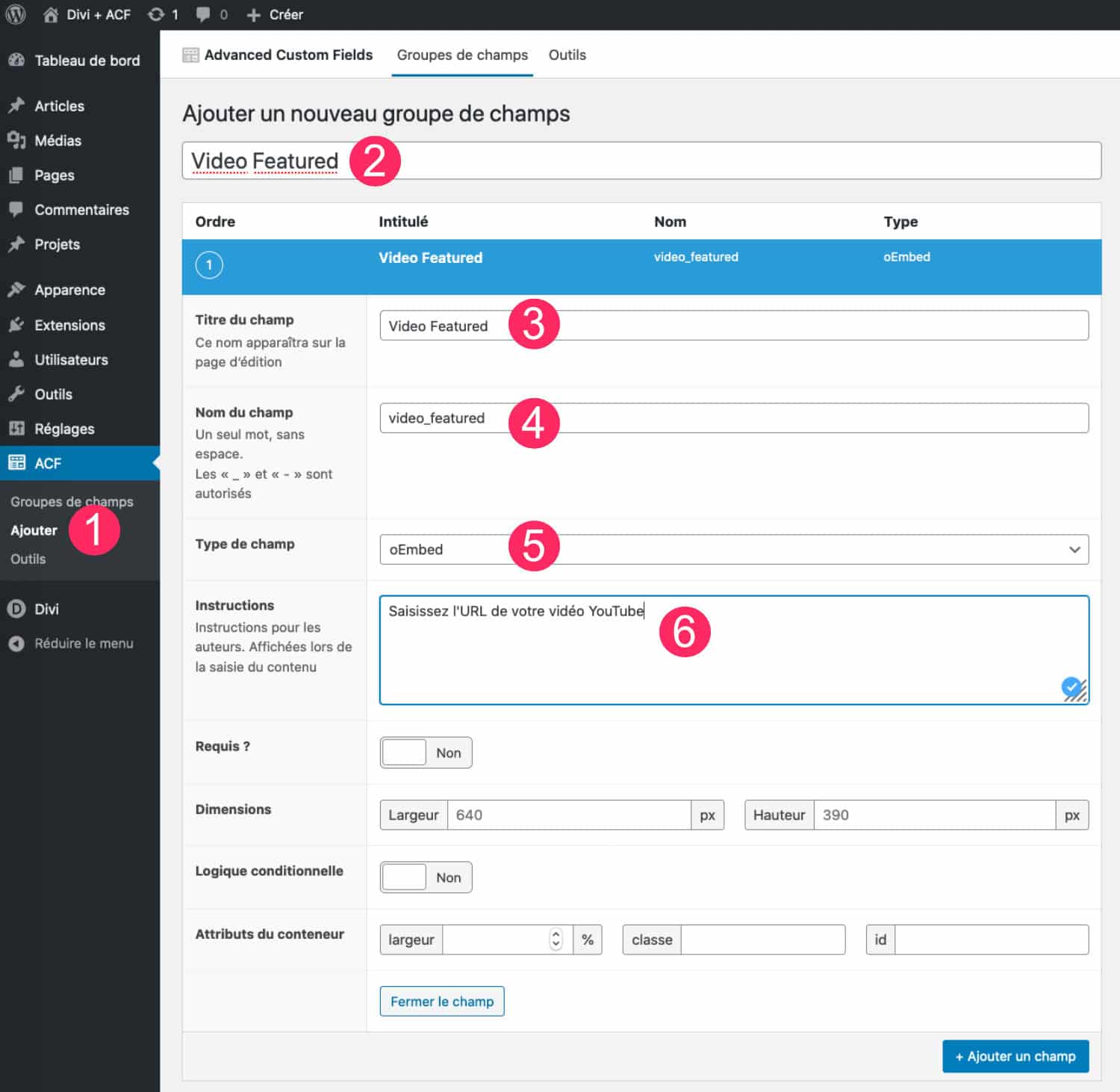Image resolution: width=1120 pixels, height=1092 pixels.
Task: Click the WordPress logo icon
Action: (x=16, y=15)
